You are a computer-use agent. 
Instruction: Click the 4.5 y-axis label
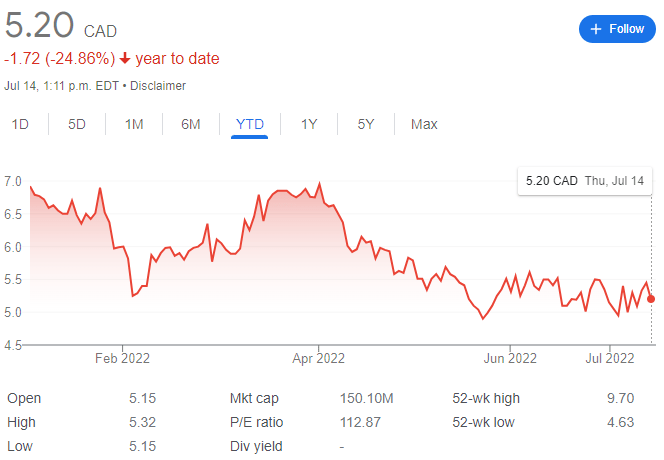13,345
